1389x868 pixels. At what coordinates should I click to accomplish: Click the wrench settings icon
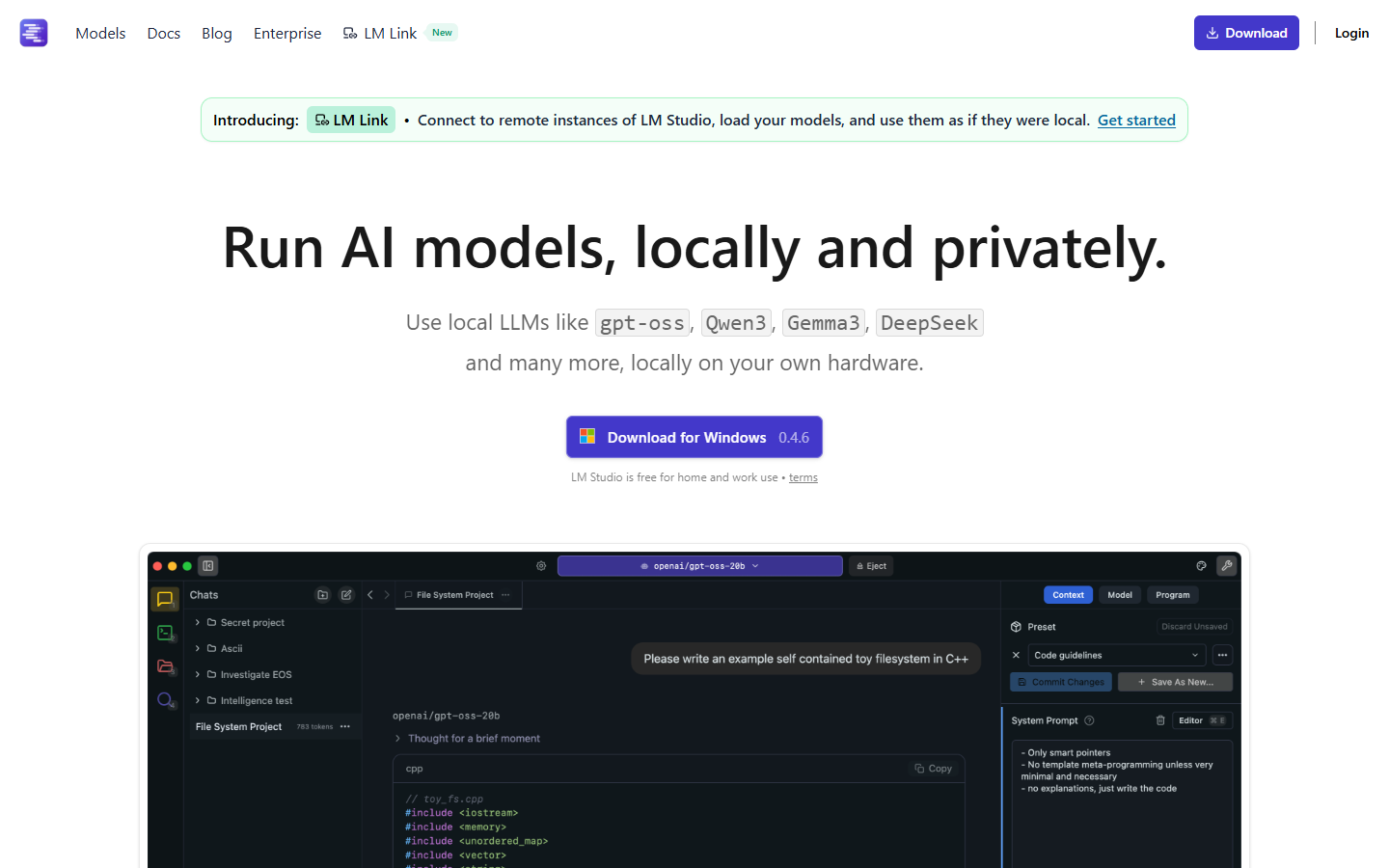pos(1227,566)
